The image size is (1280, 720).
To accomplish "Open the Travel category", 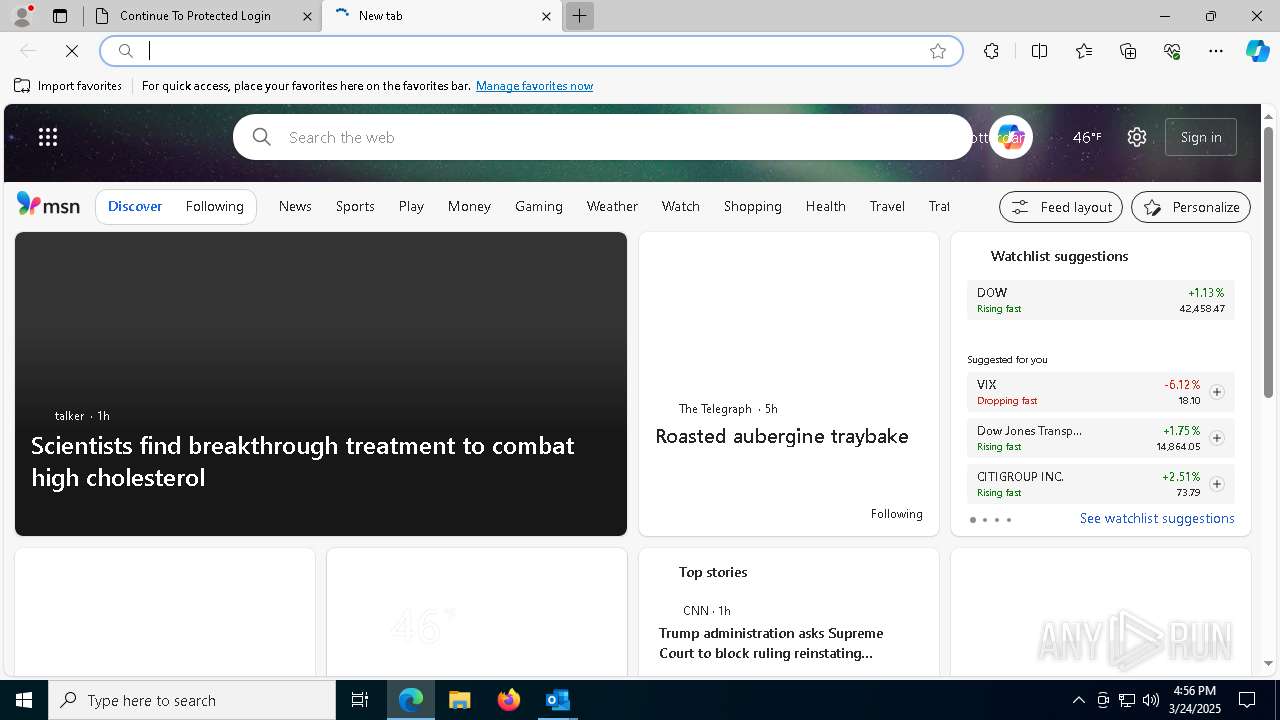I will point(887,206).
